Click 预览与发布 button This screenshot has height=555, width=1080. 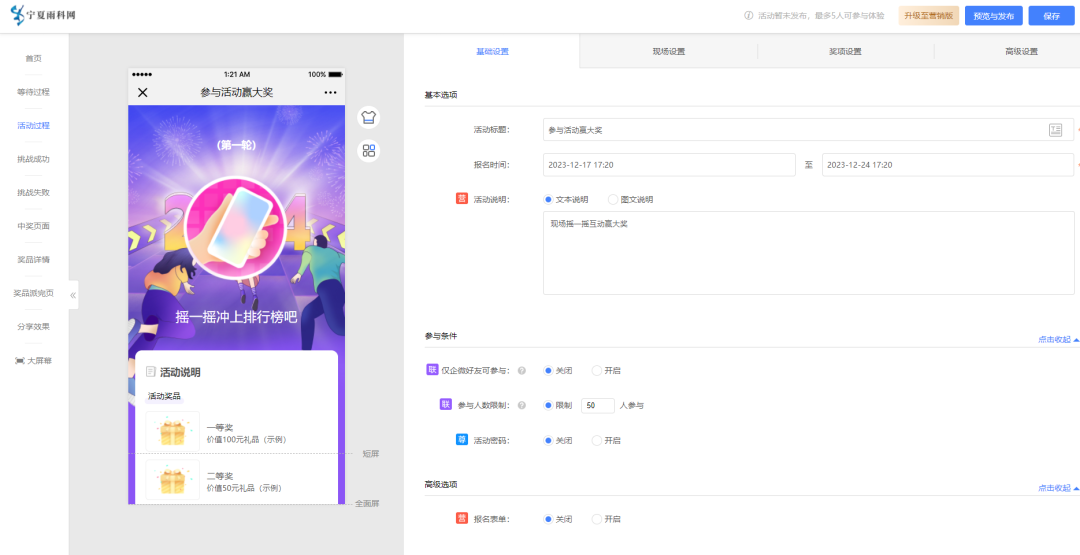(x=993, y=16)
